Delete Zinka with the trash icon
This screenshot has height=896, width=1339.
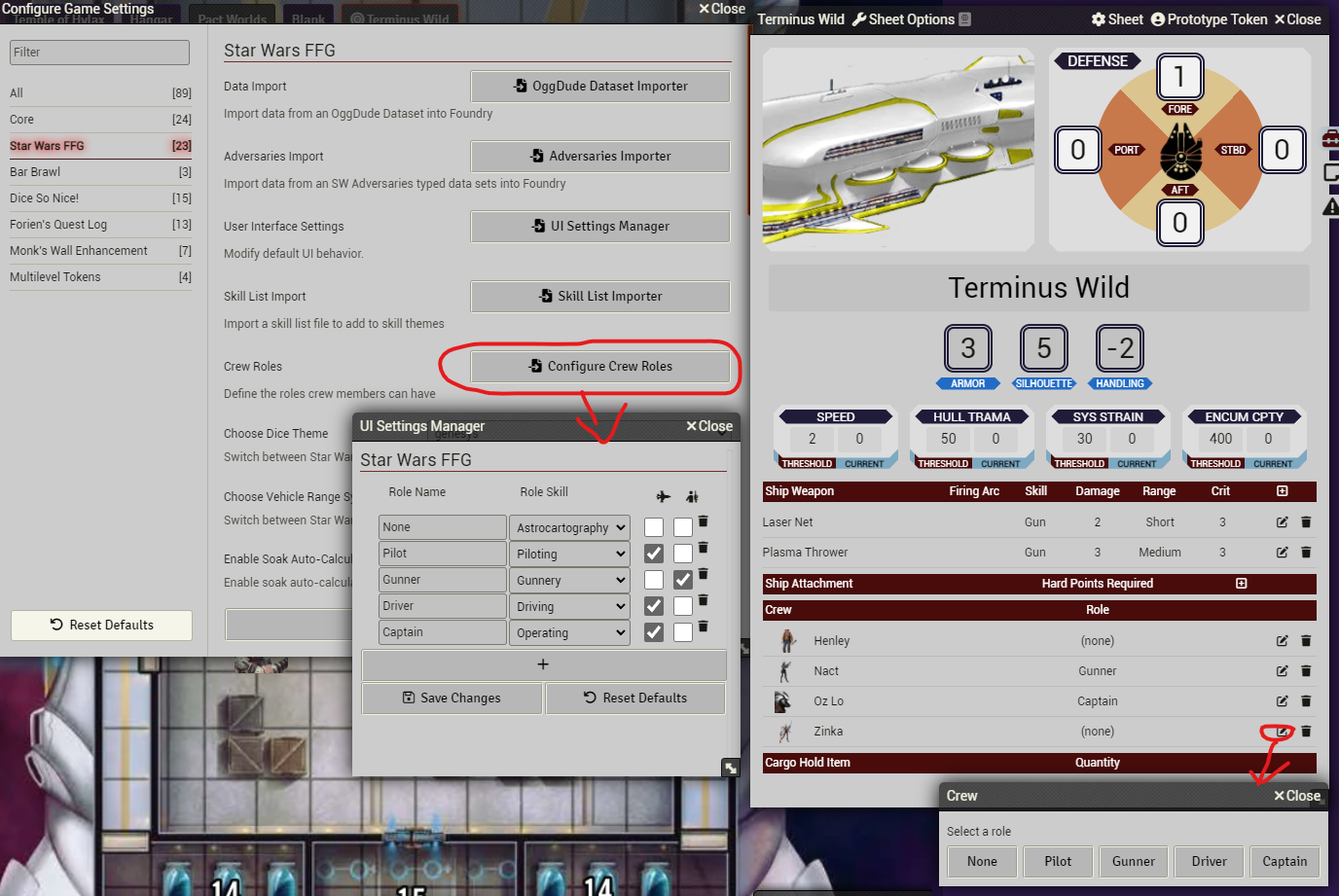click(1305, 732)
